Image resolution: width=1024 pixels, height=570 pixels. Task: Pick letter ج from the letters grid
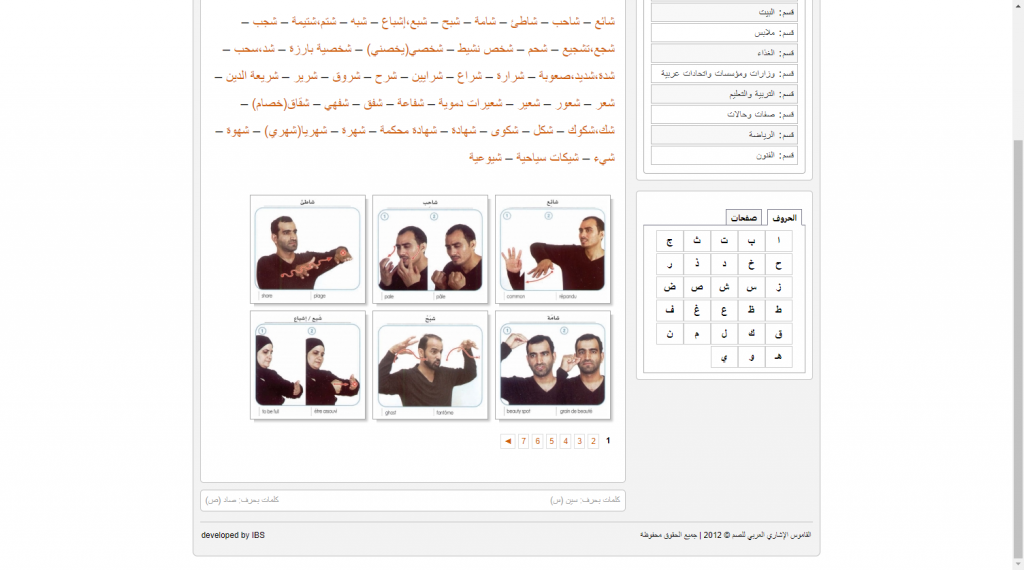pos(669,241)
